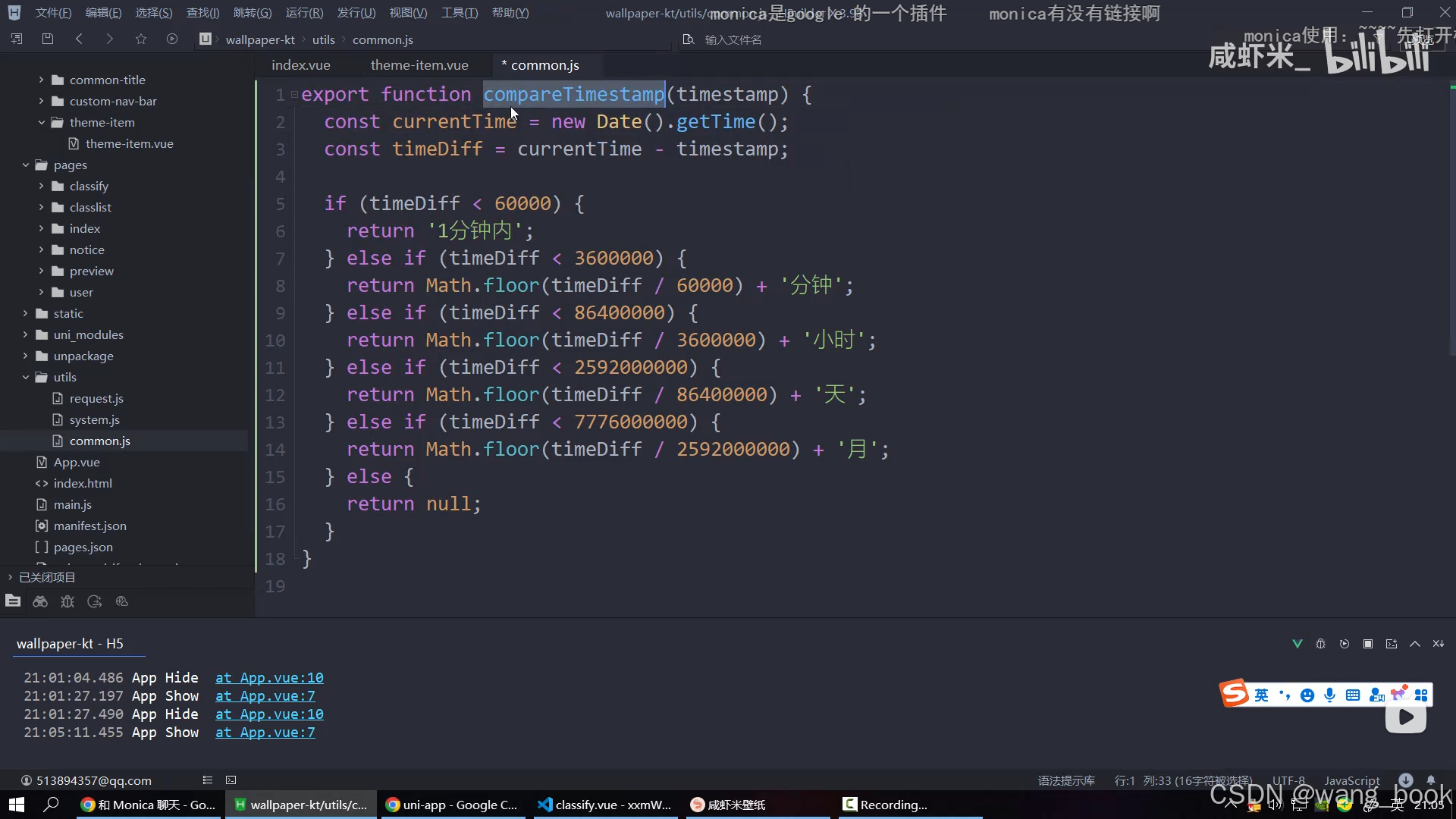Toggle the console panel collapse chevron
Image resolution: width=1456 pixels, height=819 pixels.
click(x=1415, y=644)
